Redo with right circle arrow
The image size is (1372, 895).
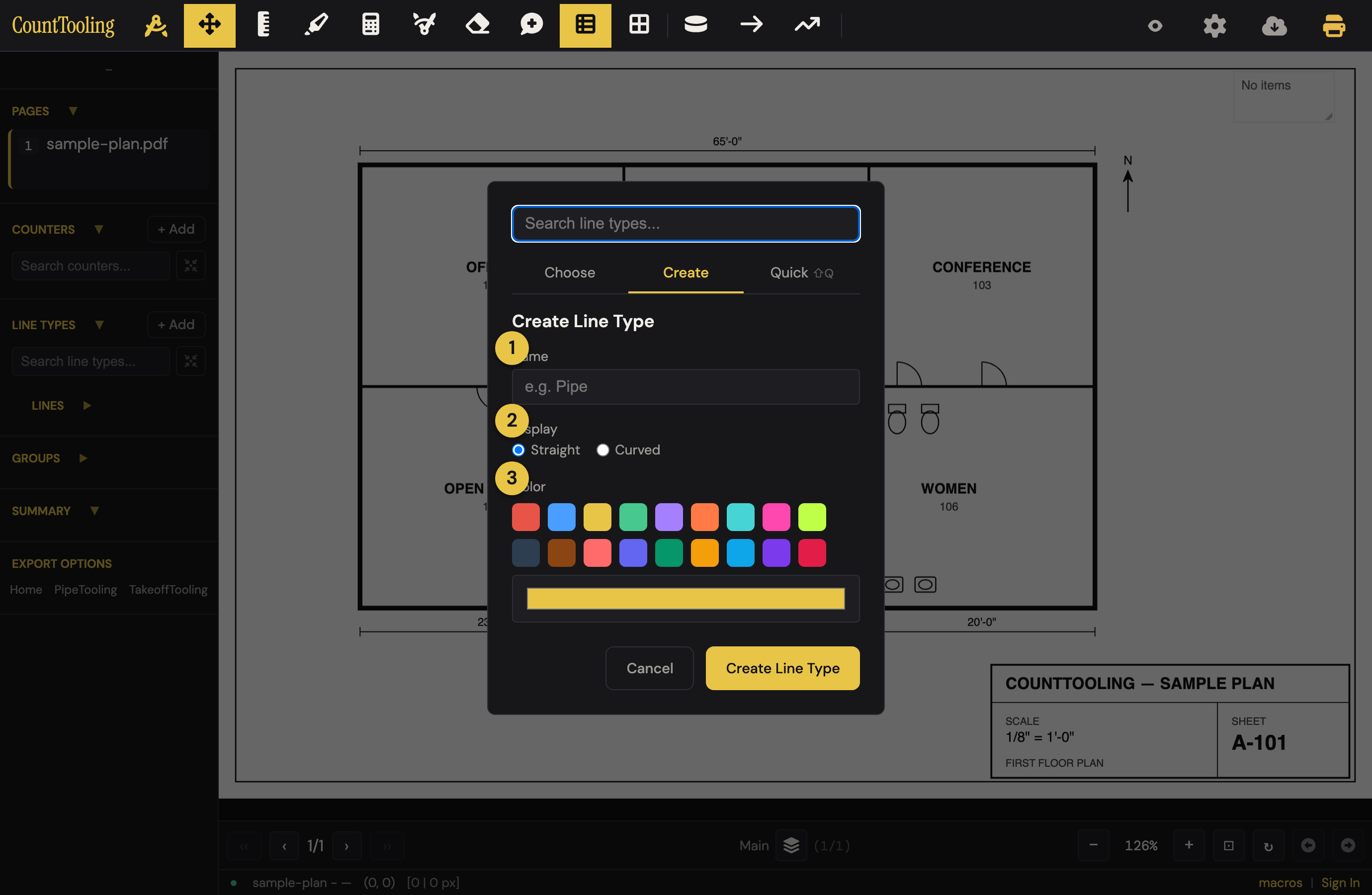[x=1348, y=845]
